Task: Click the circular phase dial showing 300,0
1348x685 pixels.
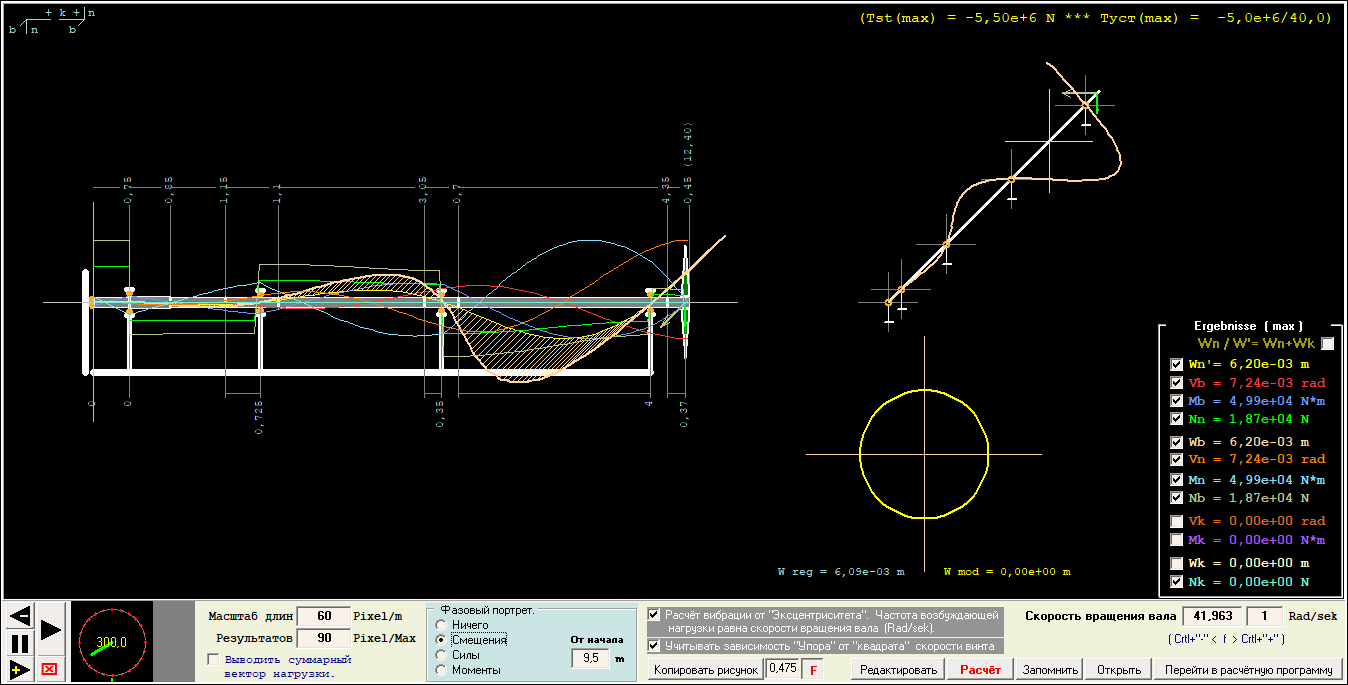Action: pyautogui.click(x=111, y=641)
